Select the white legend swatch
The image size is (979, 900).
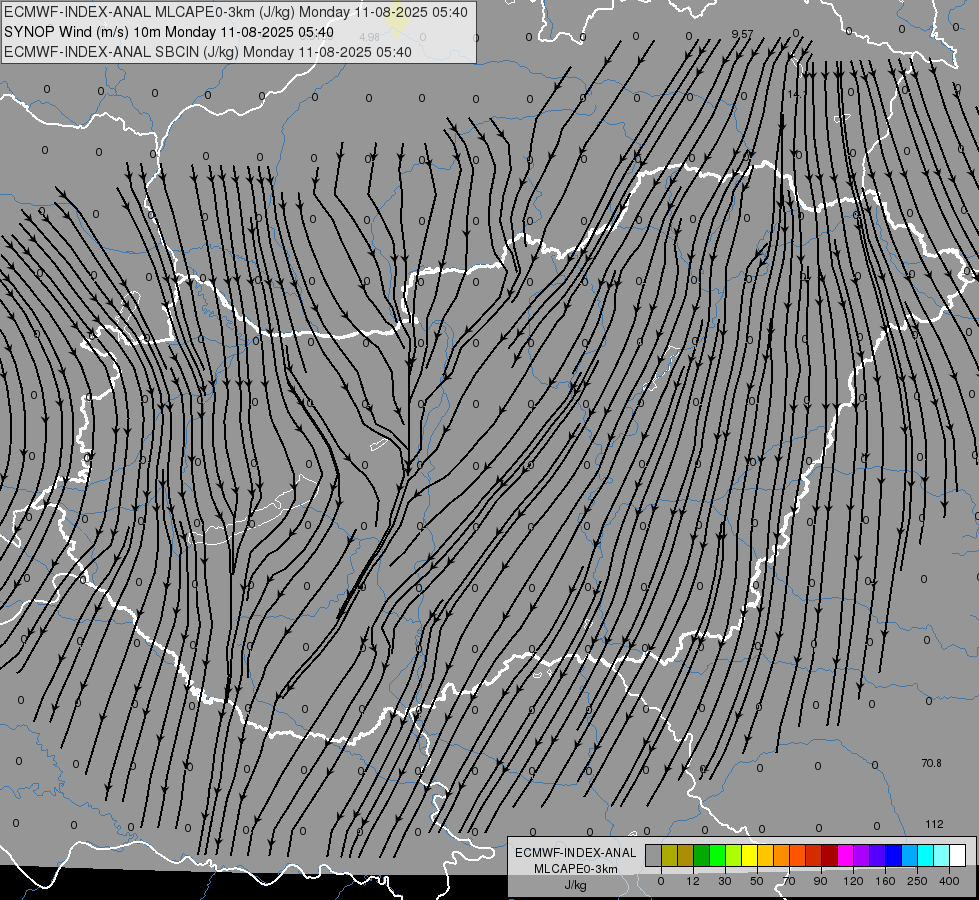coord(958,855)
